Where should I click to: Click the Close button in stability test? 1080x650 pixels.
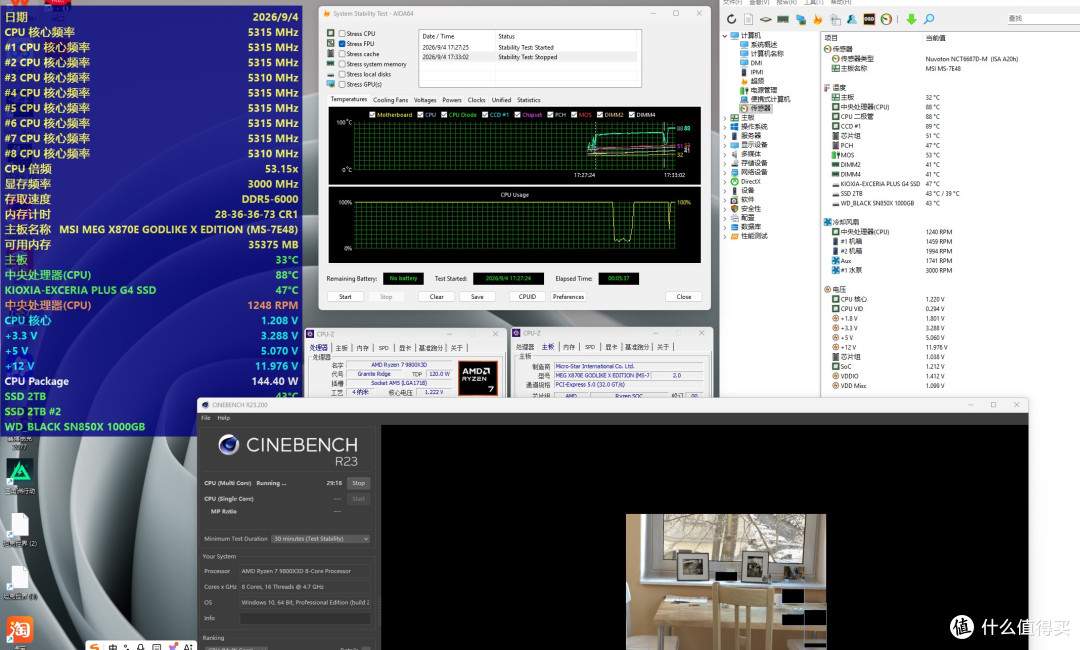point(684,297)
